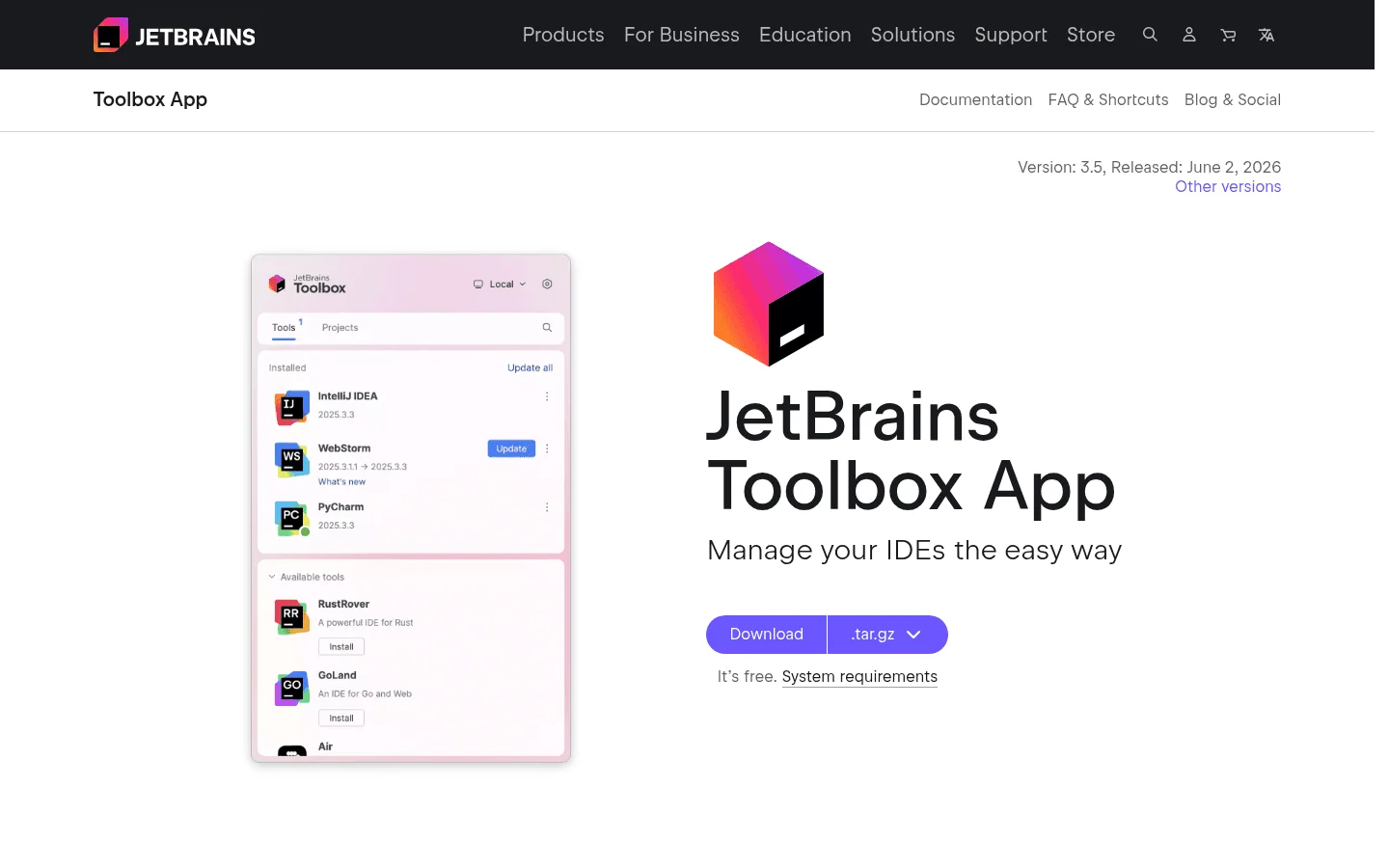Click the Download button
This screenshot has height=868, width=1389.
(767, 635)
